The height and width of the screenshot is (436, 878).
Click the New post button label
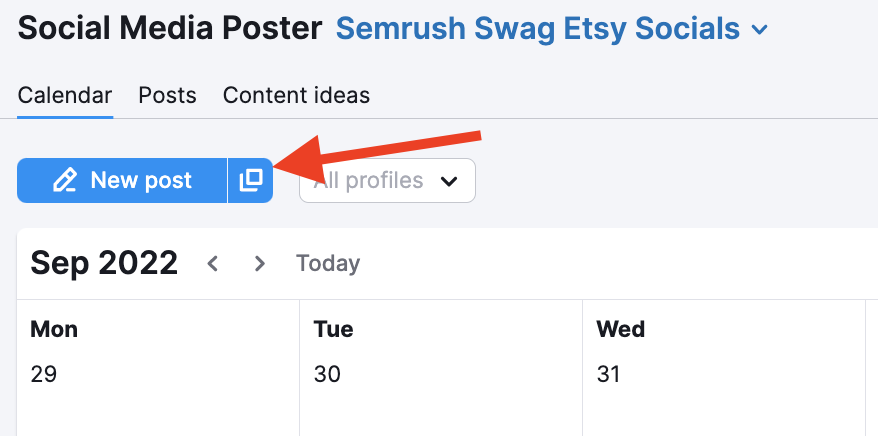click(141, 180)
